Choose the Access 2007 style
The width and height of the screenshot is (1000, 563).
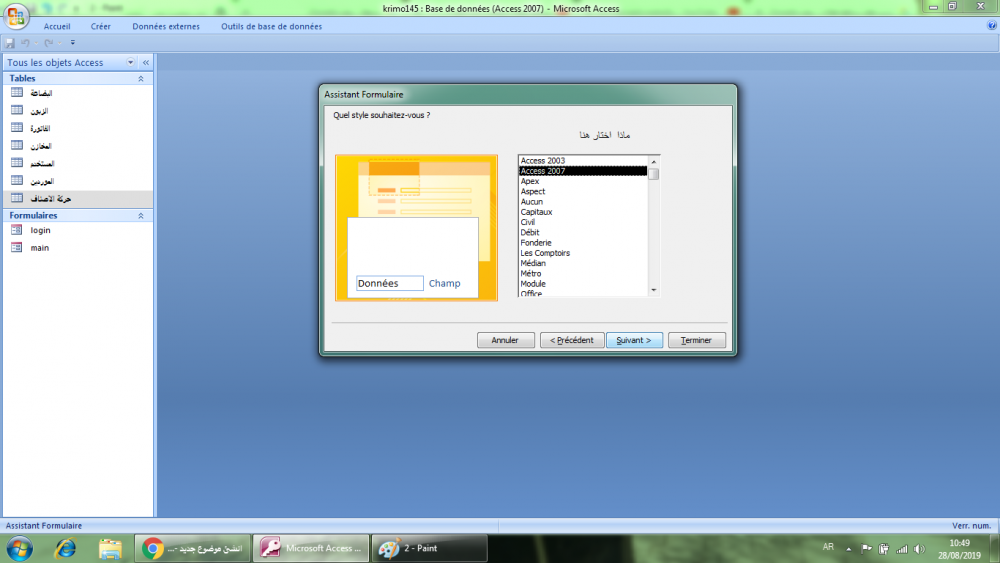(x=583, y=171)
